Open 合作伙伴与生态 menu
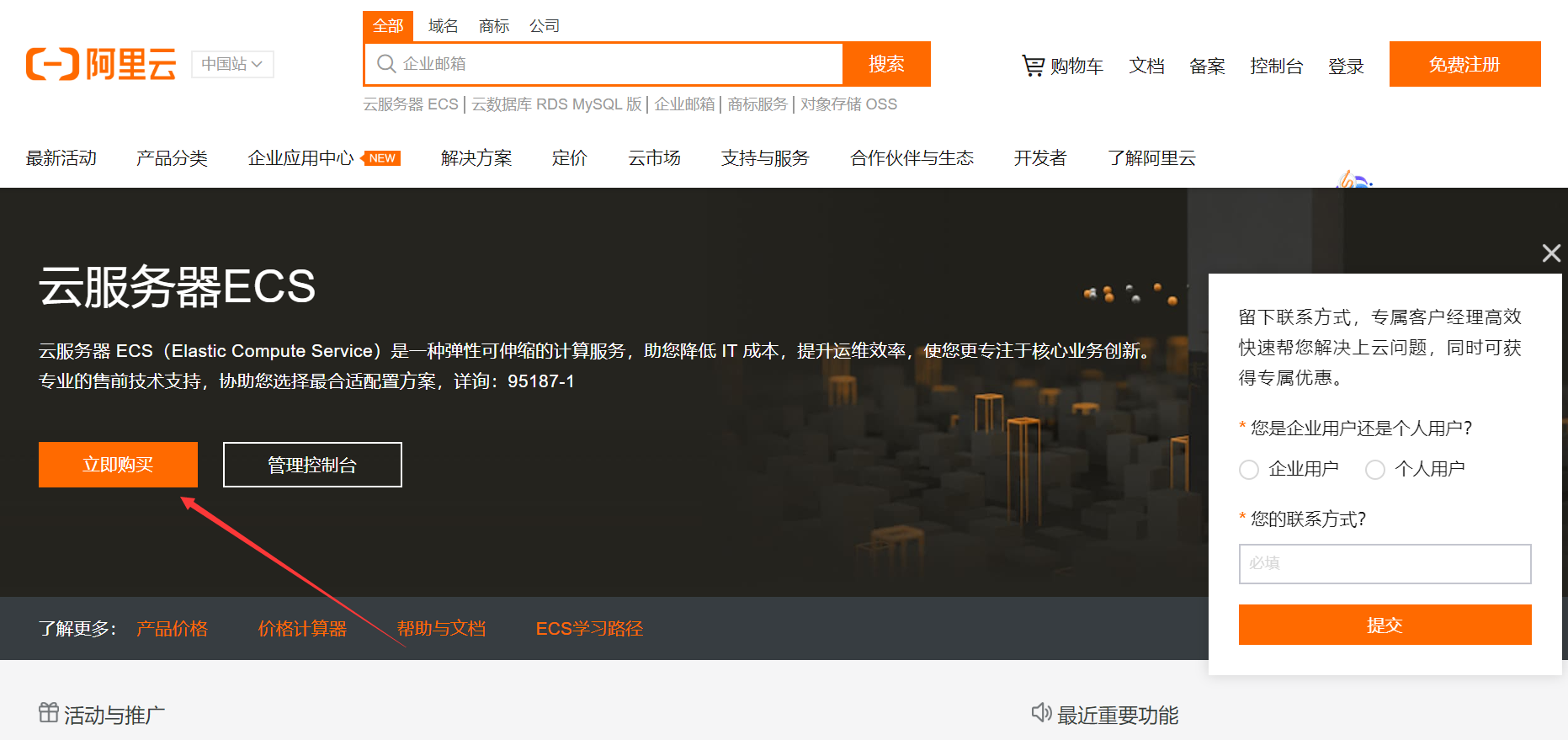1568x740 pixels. (x=912, y=158)
